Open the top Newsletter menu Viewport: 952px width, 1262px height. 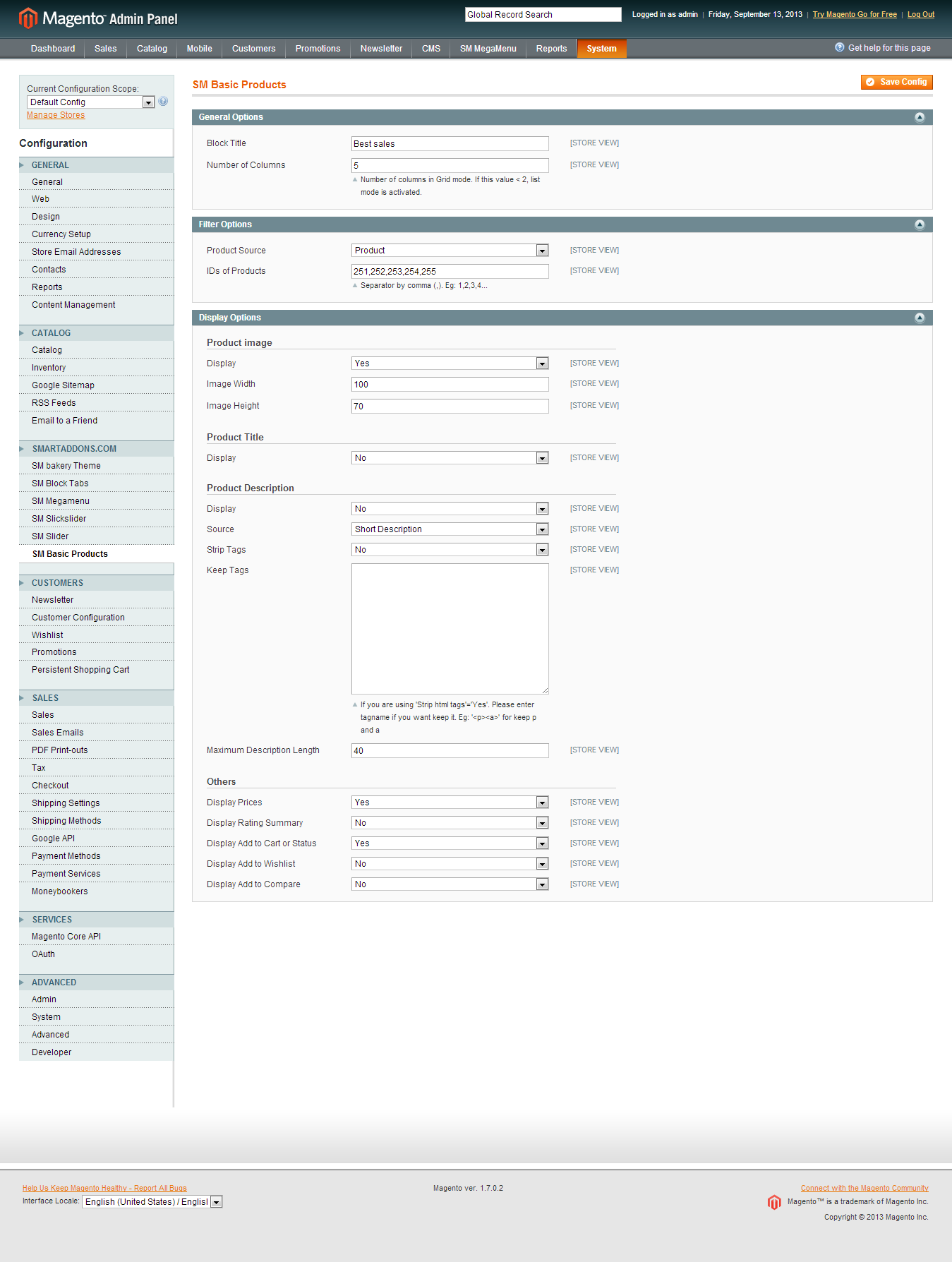[x=381, y=49]
